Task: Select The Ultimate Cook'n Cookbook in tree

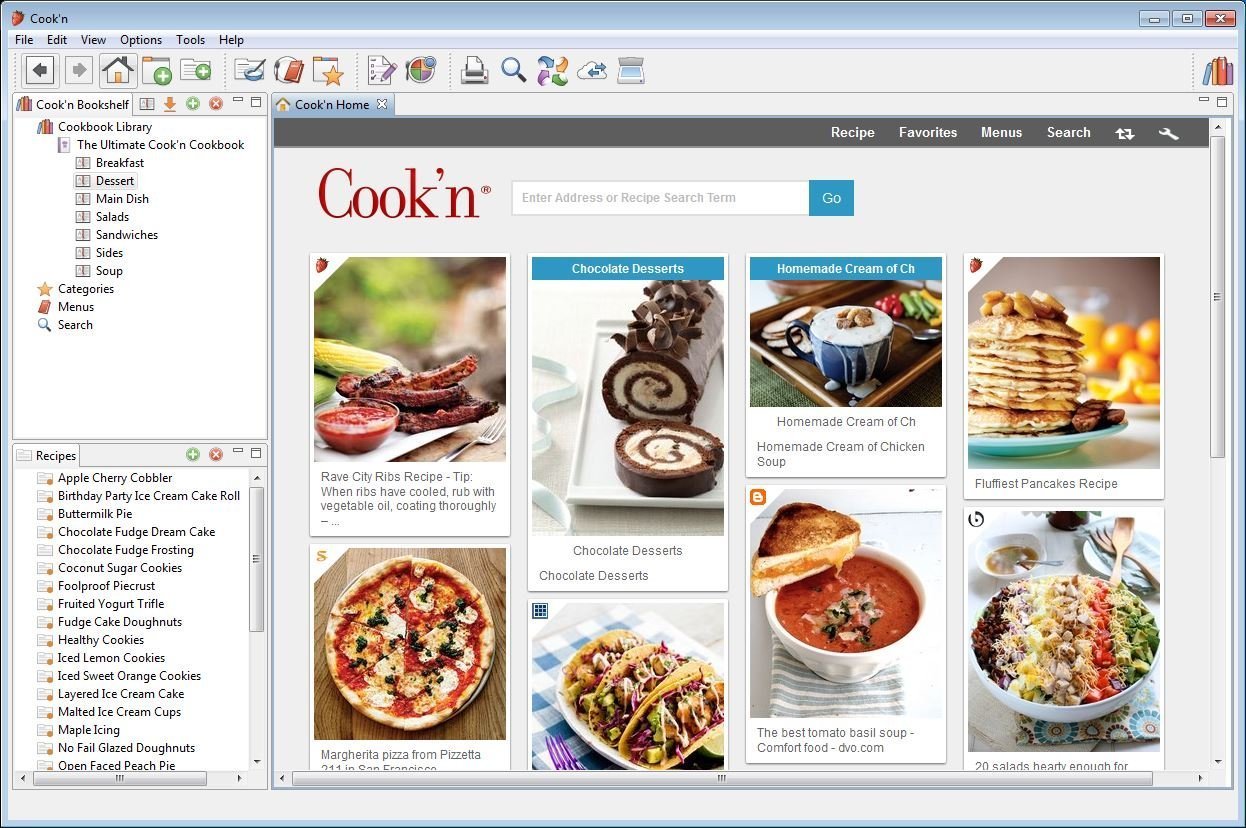Action: click(x=160, y=145)
